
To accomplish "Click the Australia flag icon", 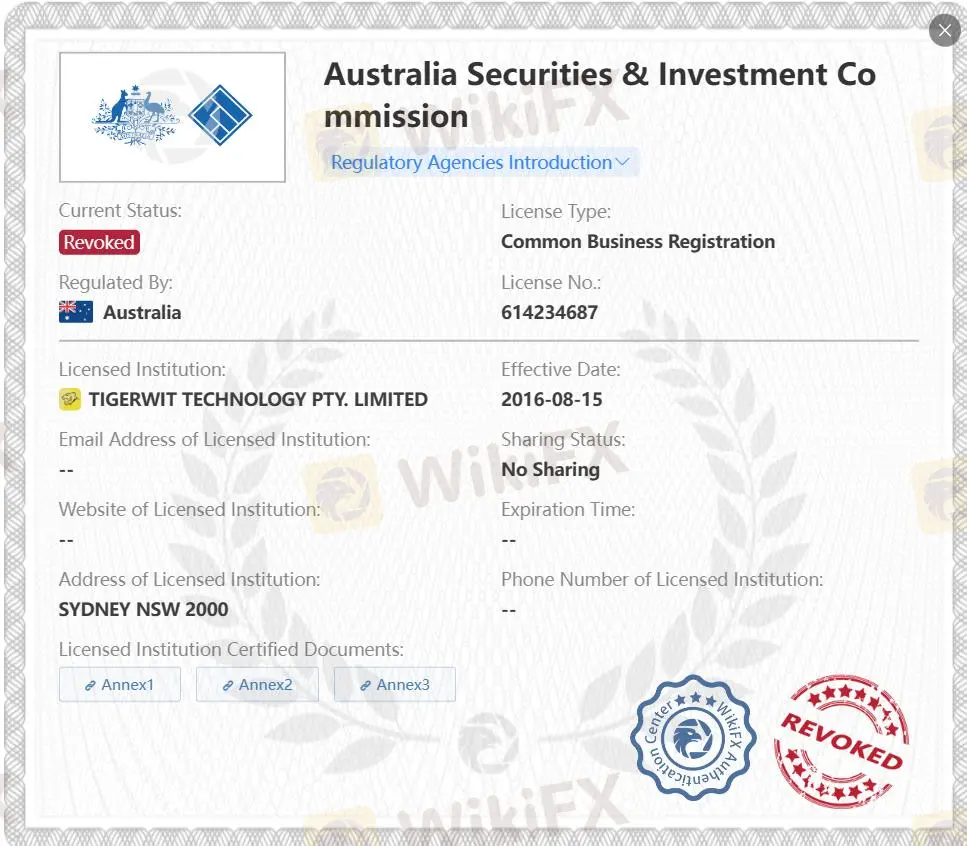I will 76,312.
